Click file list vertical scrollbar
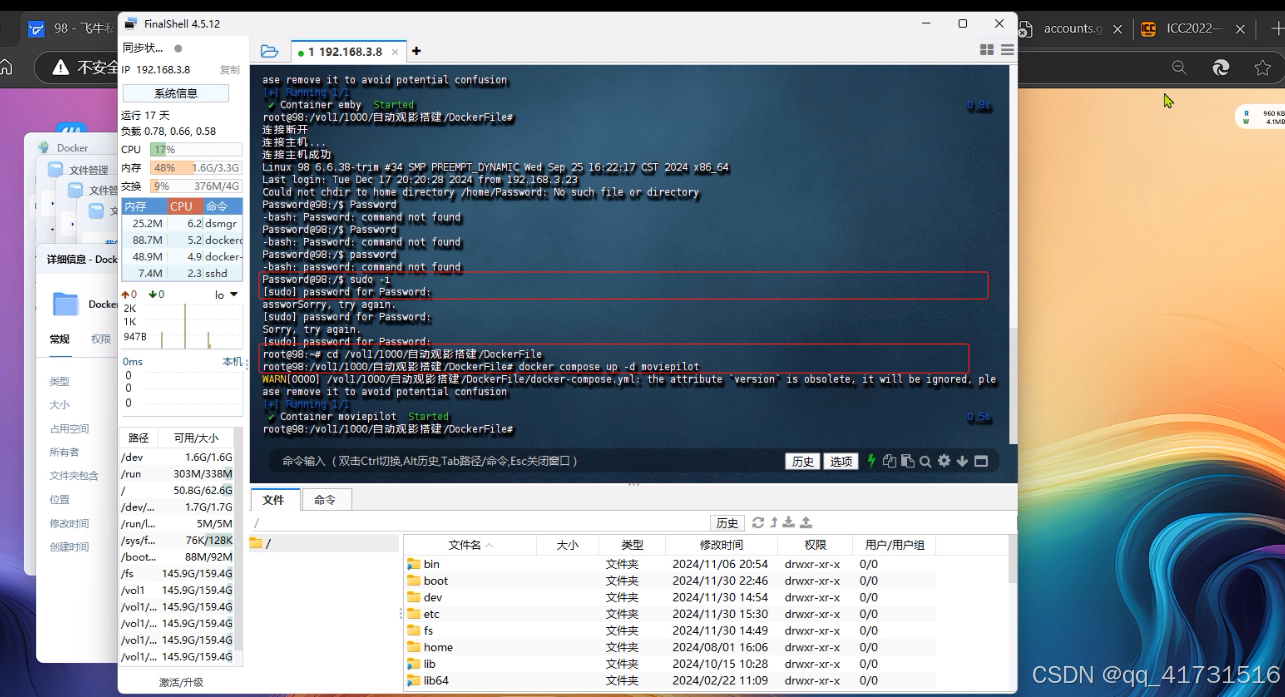Viewport: 1285px width, 697px height. point(1013,560)
